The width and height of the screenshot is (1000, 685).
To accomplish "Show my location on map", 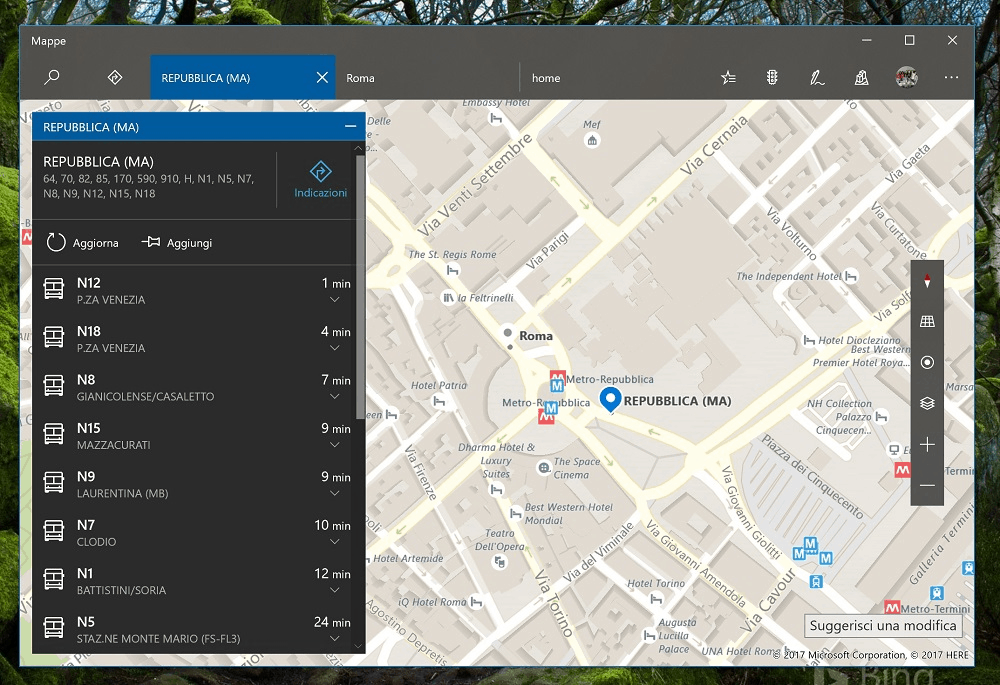I will point(927,362).
